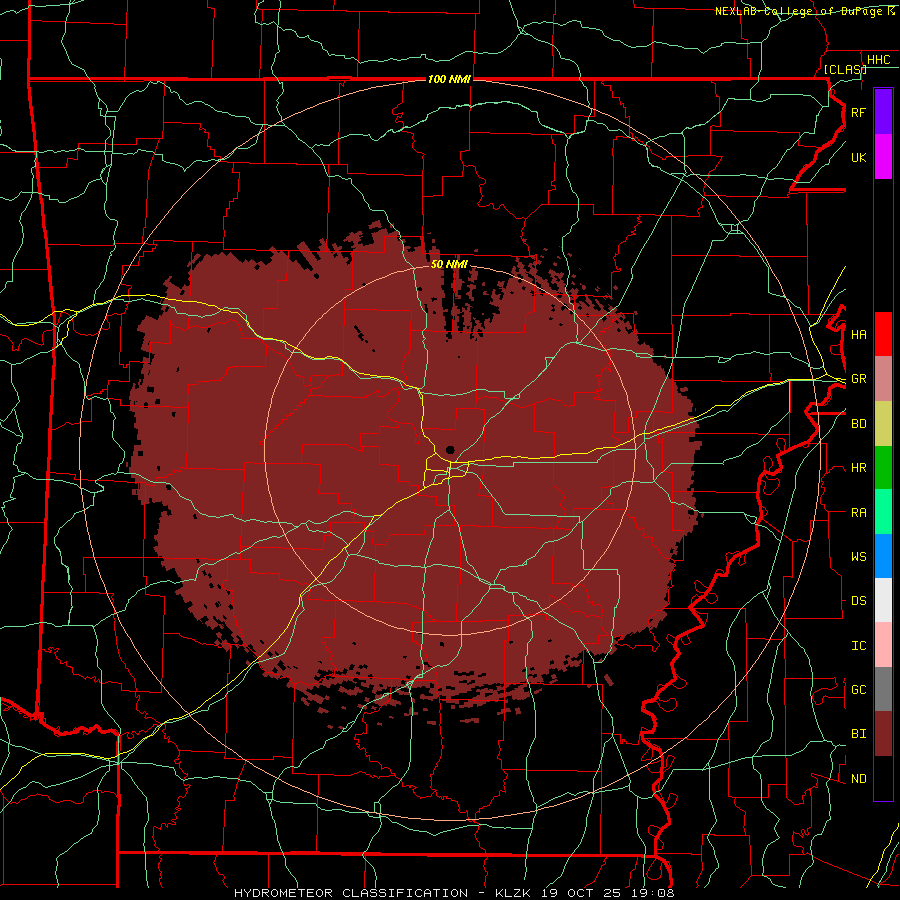Click the 'ND' legend label
900x900 pixels.
pos(858,779)
